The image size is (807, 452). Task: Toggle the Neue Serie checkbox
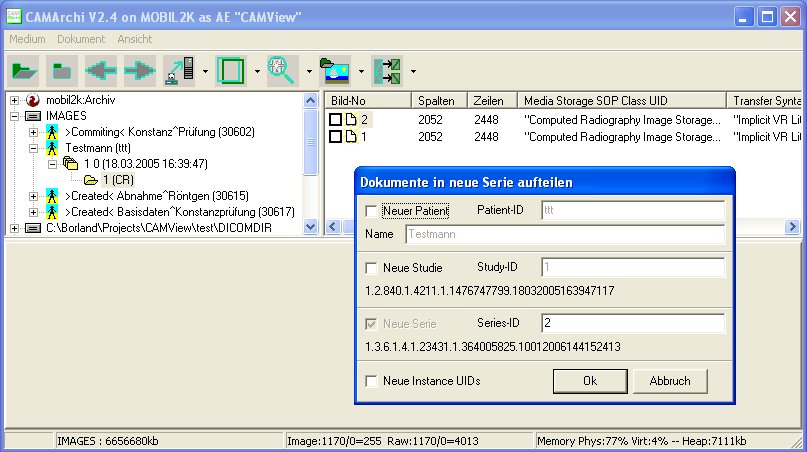point(371,324)
